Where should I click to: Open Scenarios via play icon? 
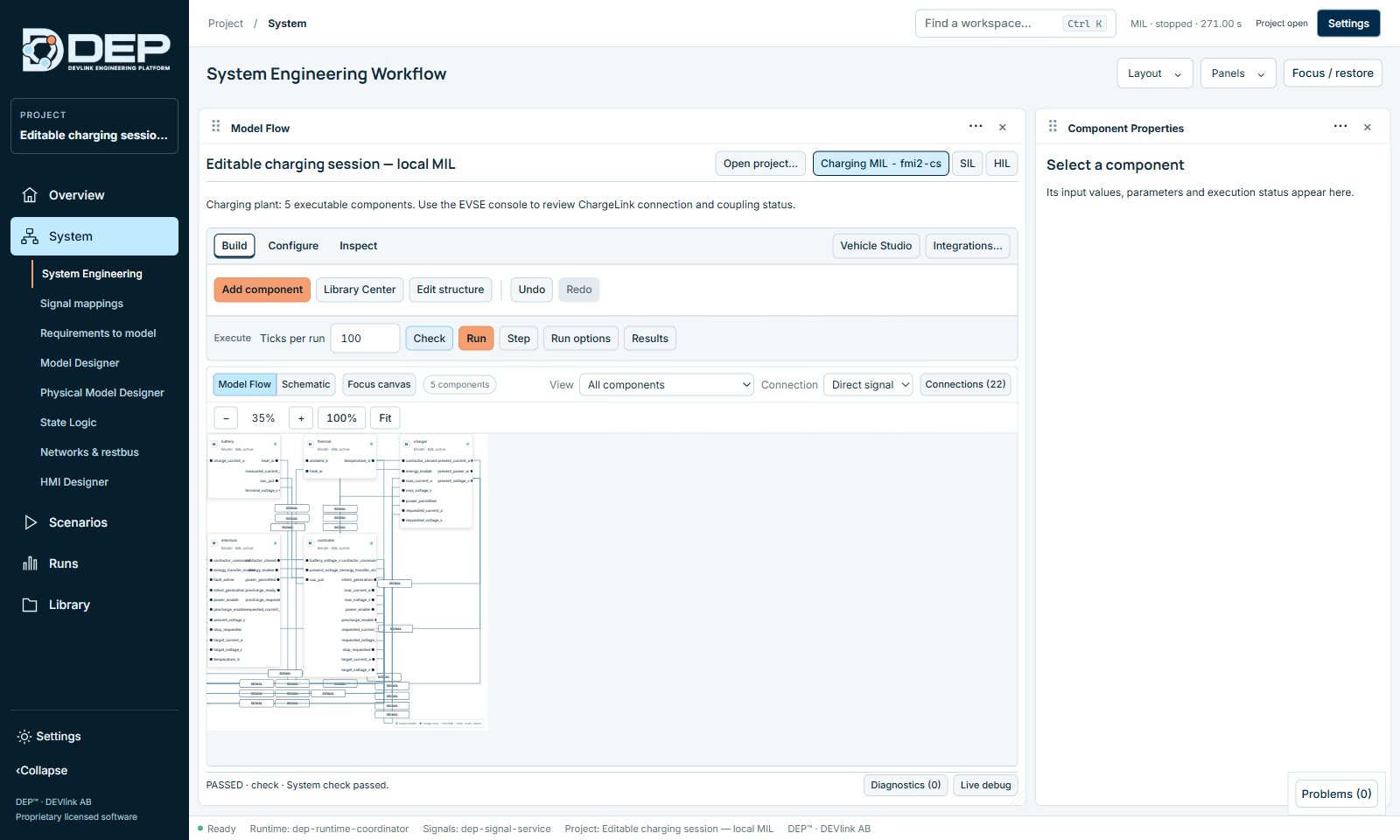(30, 522)
